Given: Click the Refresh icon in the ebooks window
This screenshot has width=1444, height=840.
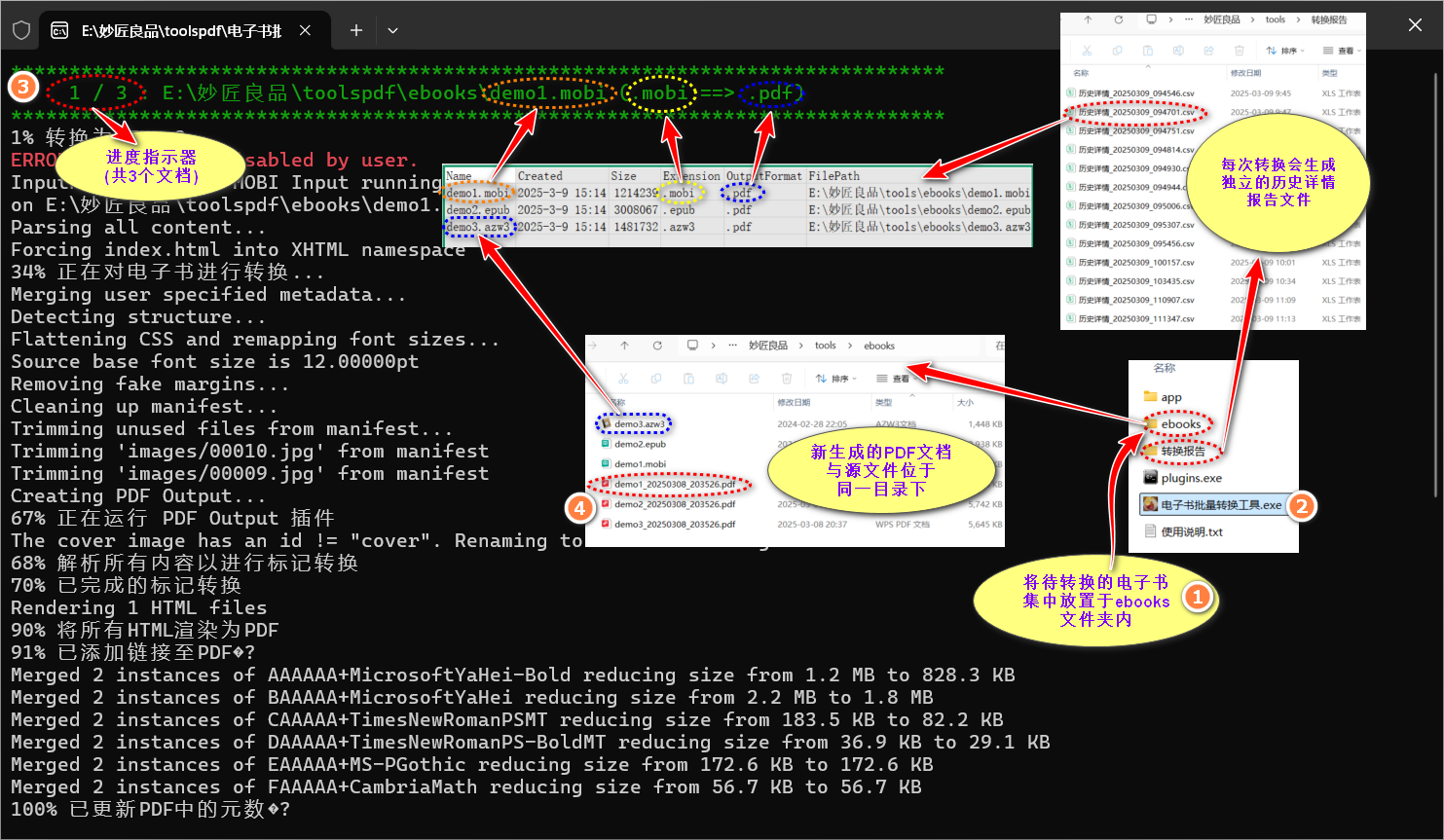Looking at the screenshot, I should click(658, 345).
